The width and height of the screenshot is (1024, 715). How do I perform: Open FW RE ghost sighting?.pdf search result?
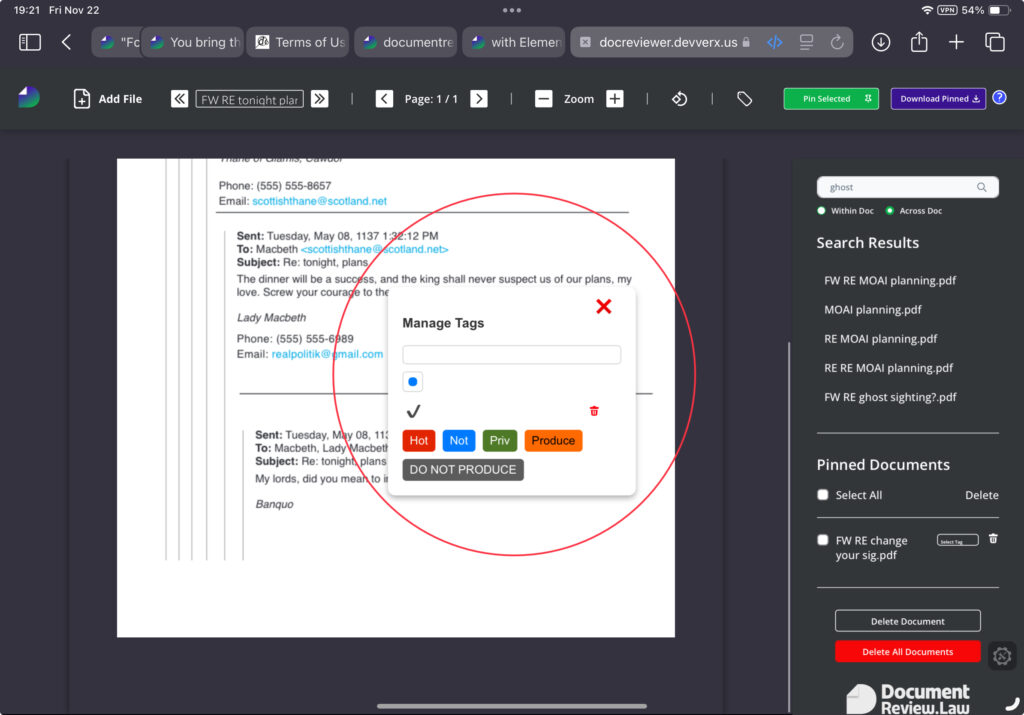pos(890,397)
